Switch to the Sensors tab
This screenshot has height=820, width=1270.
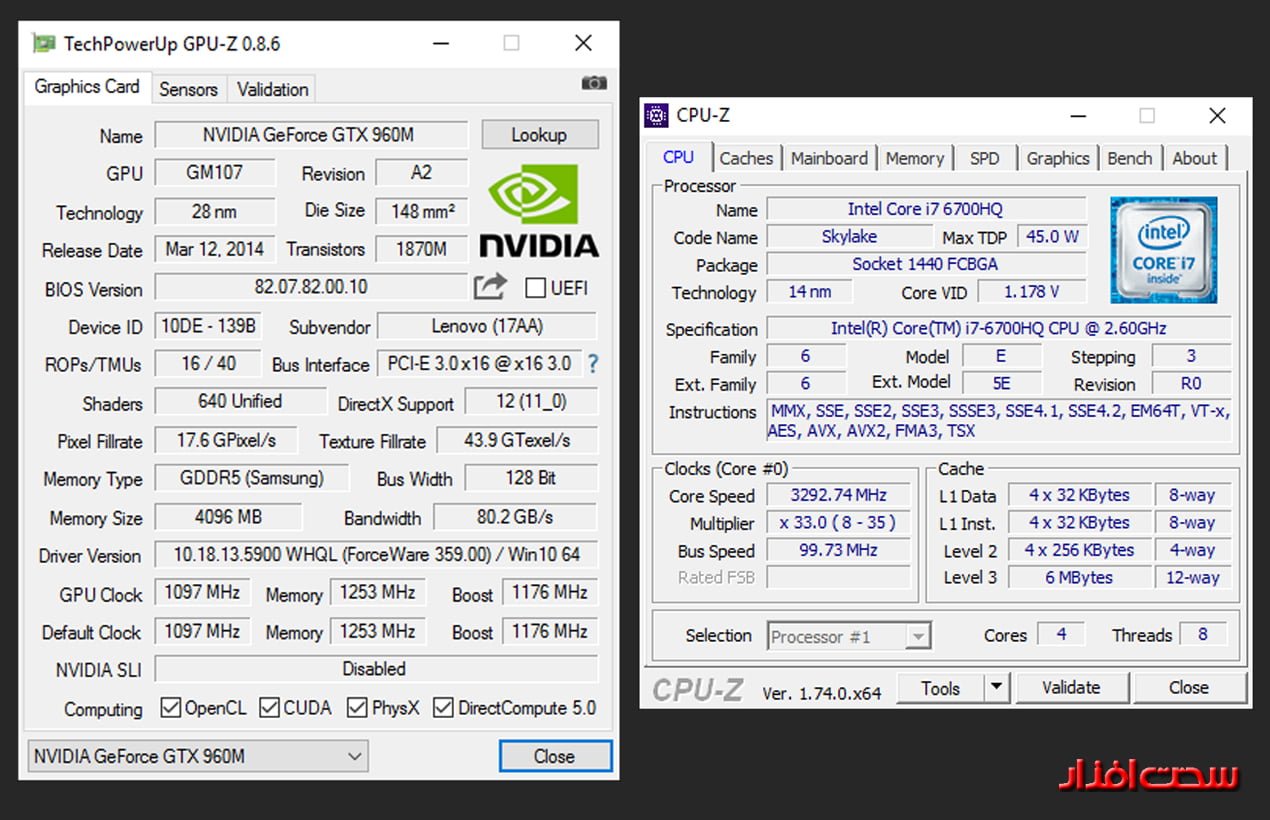click(x=188, y=89)
